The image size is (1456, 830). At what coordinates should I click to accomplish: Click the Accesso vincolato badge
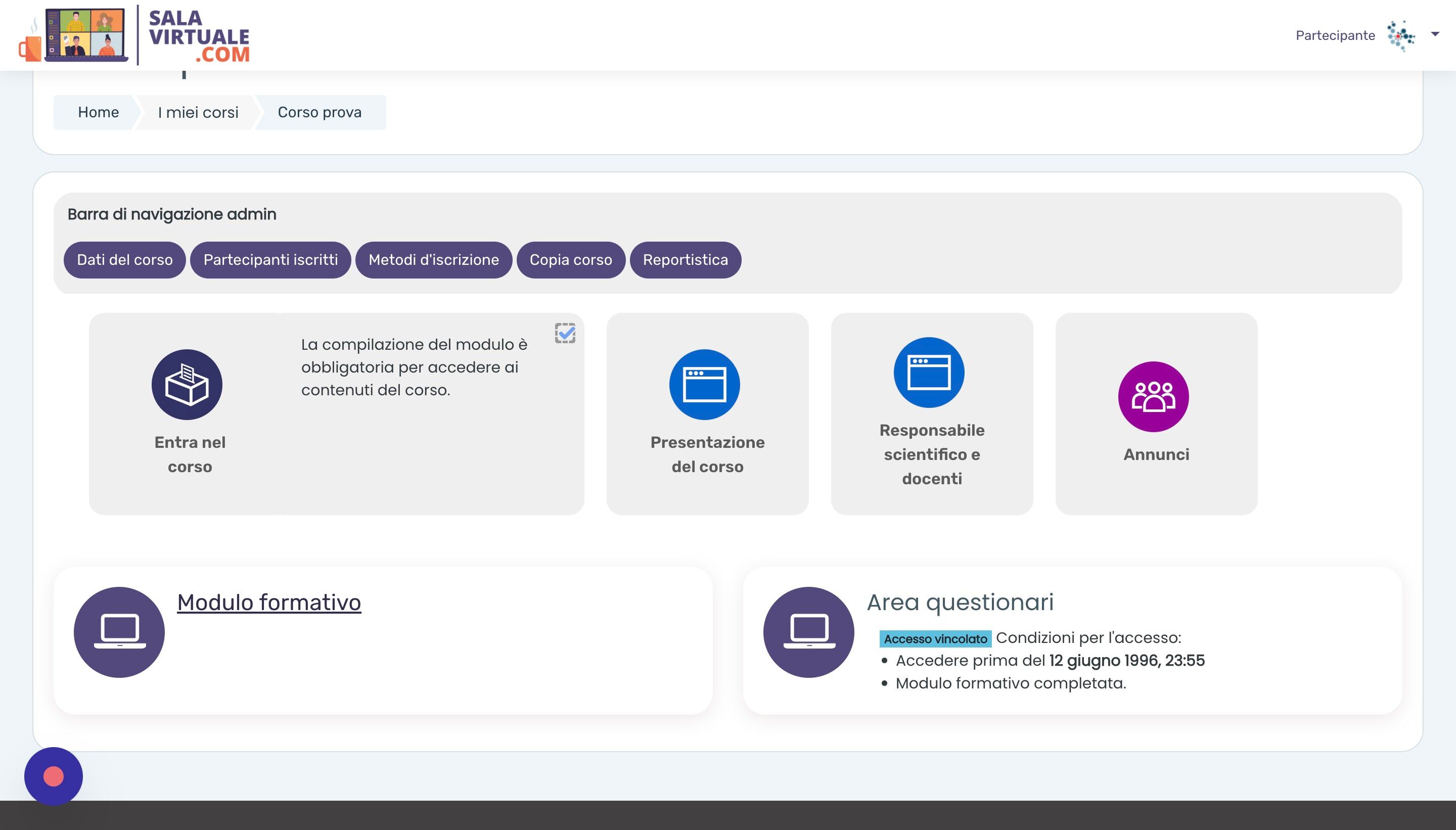pos(935,638)
